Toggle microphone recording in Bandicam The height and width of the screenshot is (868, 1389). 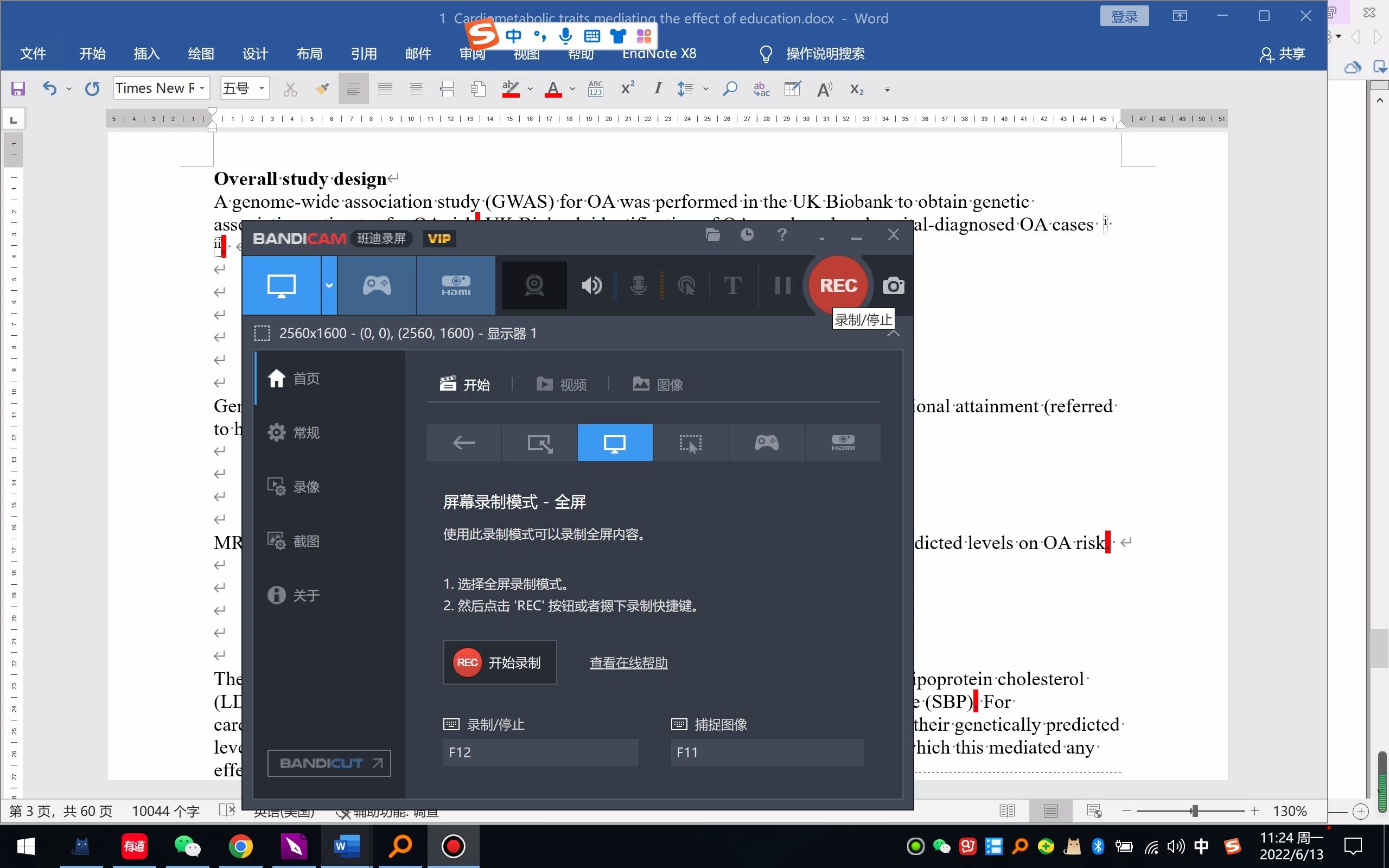[638, 285]
